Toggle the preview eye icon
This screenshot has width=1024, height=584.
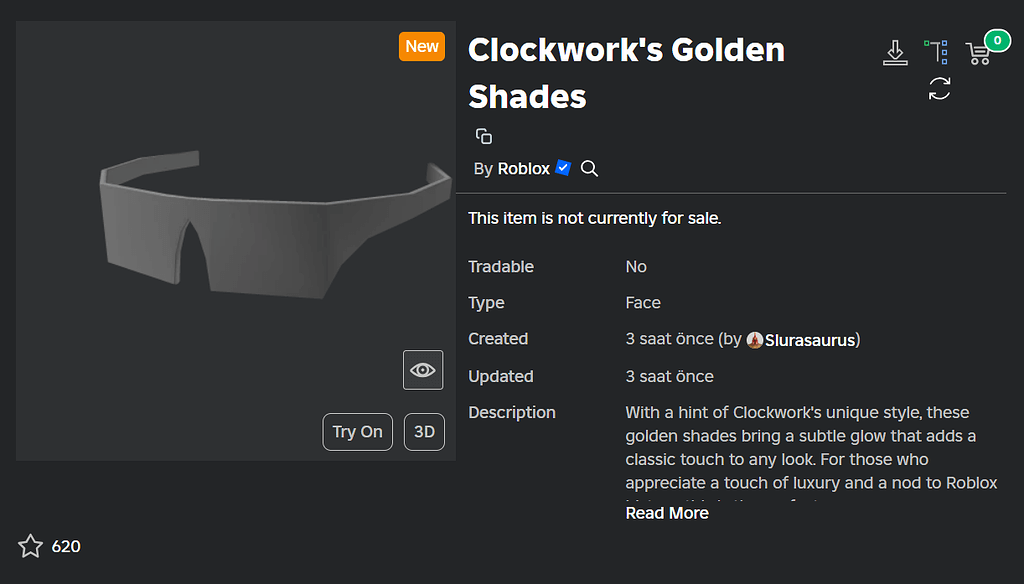(422, 369)
